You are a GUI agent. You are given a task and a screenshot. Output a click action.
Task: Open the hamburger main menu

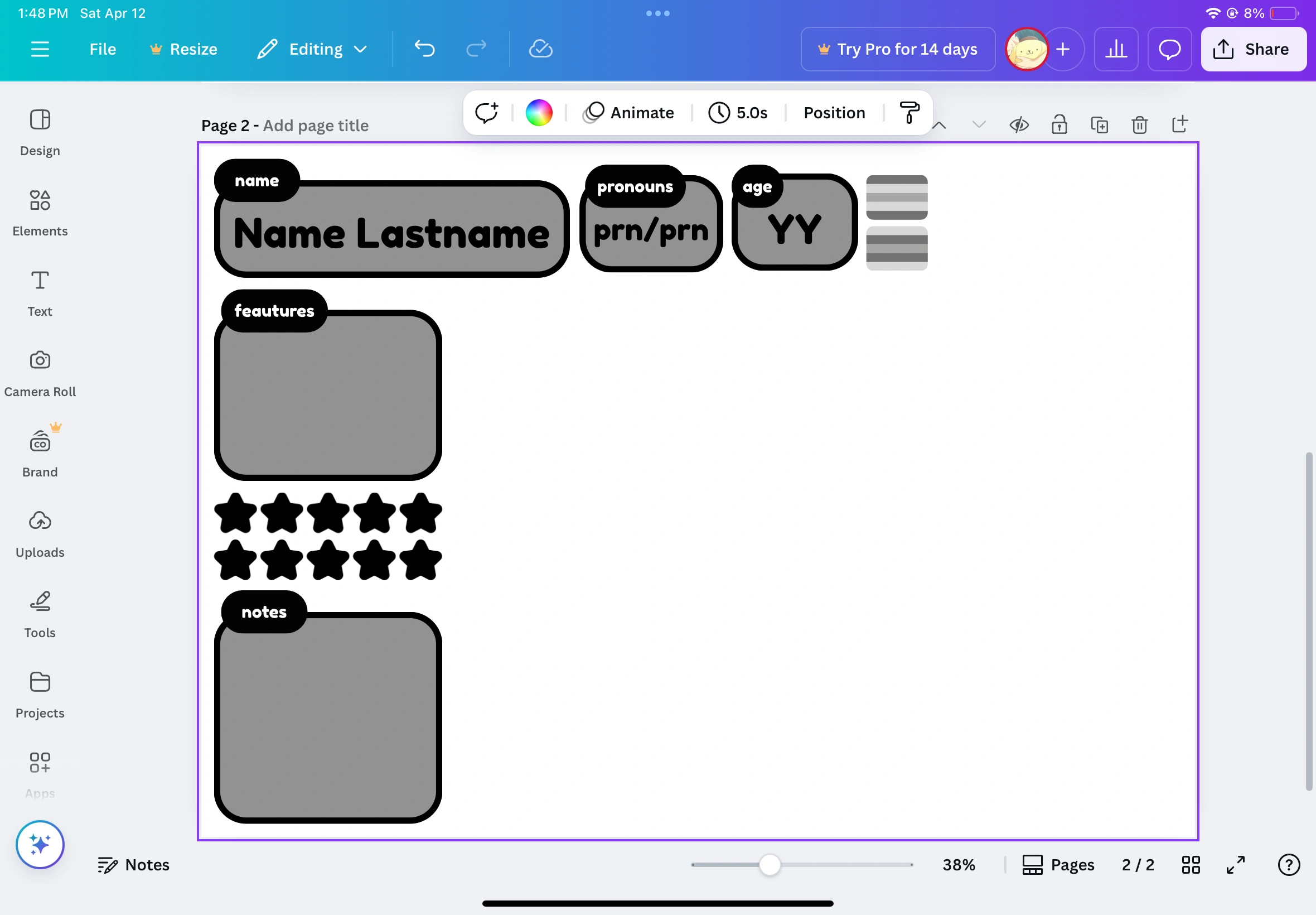(40, 49)
